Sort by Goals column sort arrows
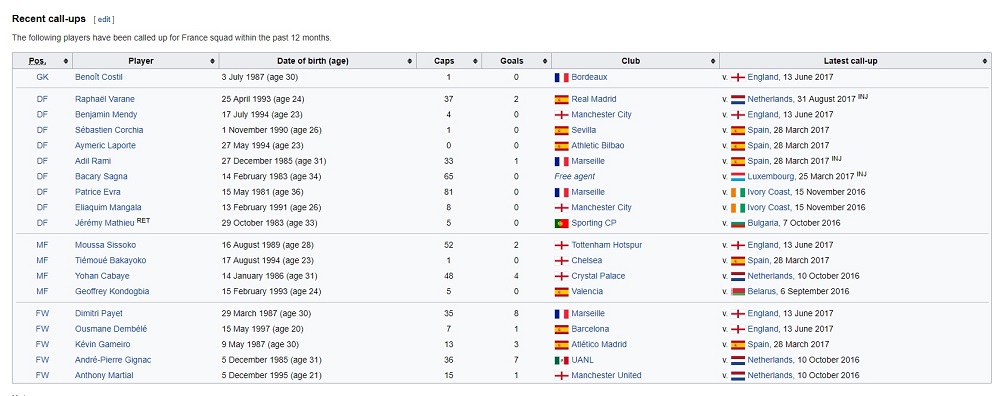The width and height of the screenshot is (1000, 396). click(544, 61)
